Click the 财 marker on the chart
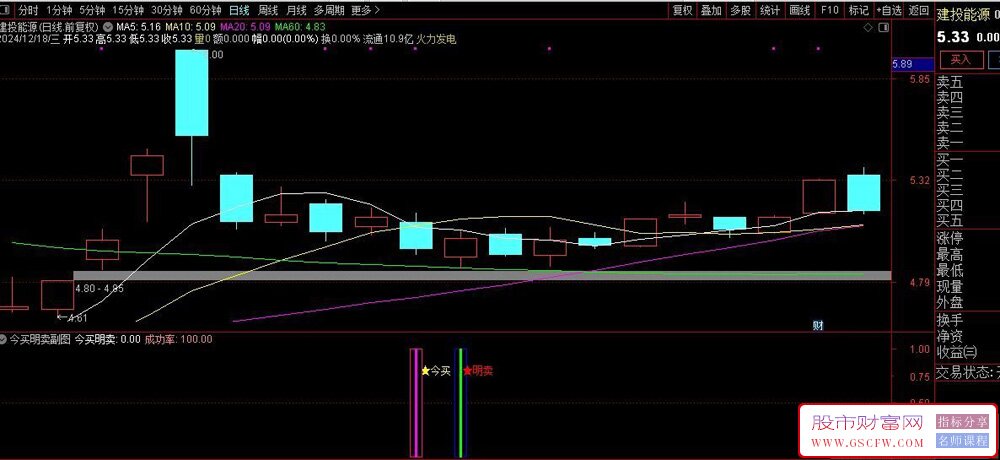The height and width of the screenshot is (460, 1000). pyautogui.click(x=818, y=325)
